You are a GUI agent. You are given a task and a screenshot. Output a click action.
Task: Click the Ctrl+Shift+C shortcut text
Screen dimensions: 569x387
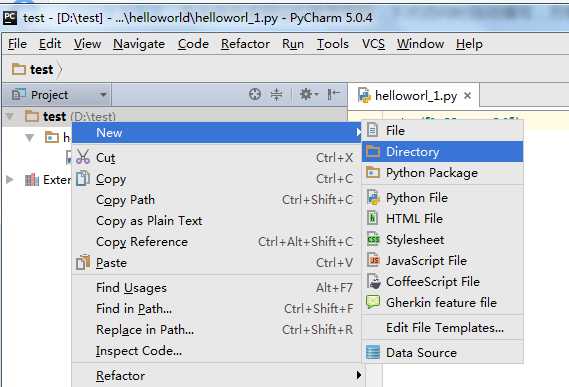tap(317, 200)
